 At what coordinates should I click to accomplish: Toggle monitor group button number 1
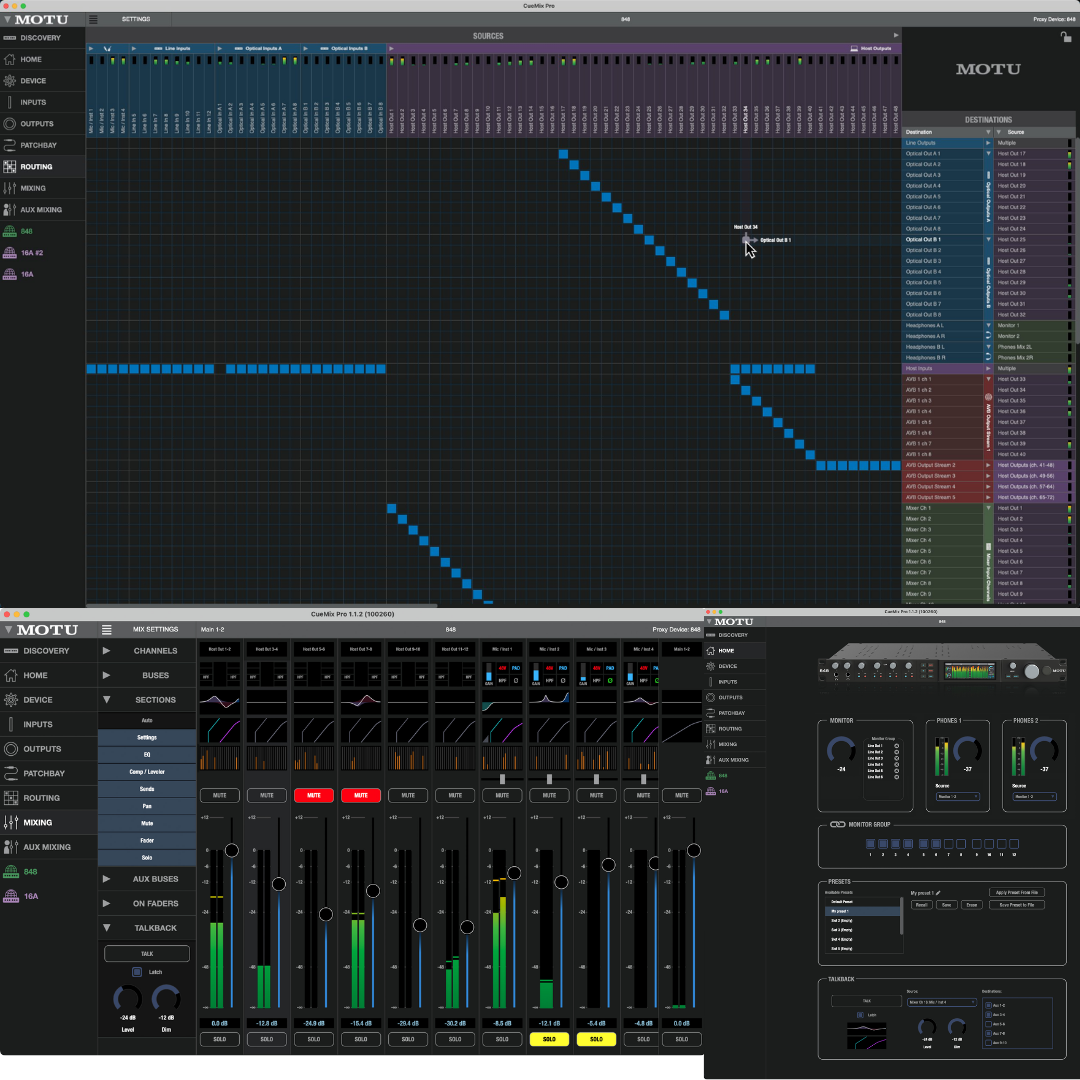click(x=871, y=844)
